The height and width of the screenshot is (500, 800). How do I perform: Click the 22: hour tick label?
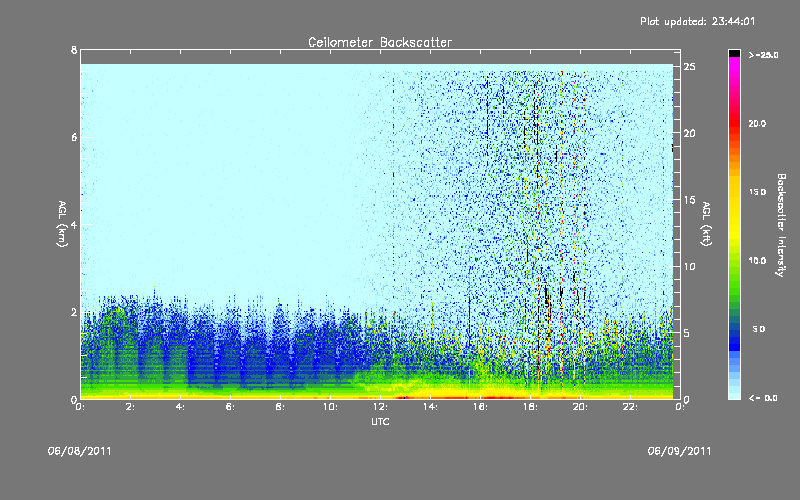(x=630, y=407)
